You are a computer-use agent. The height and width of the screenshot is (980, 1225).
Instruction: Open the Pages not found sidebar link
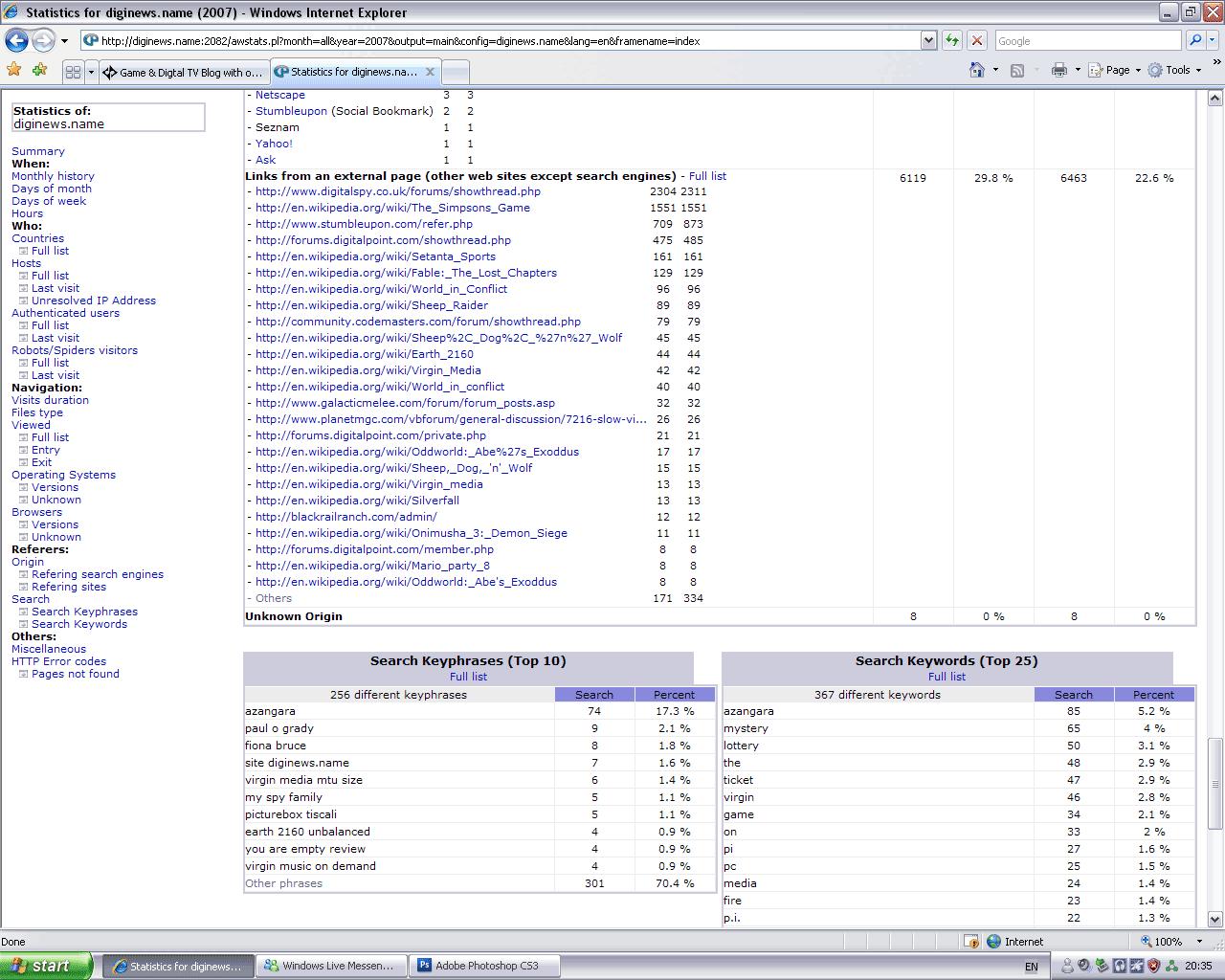pos(76,674)
